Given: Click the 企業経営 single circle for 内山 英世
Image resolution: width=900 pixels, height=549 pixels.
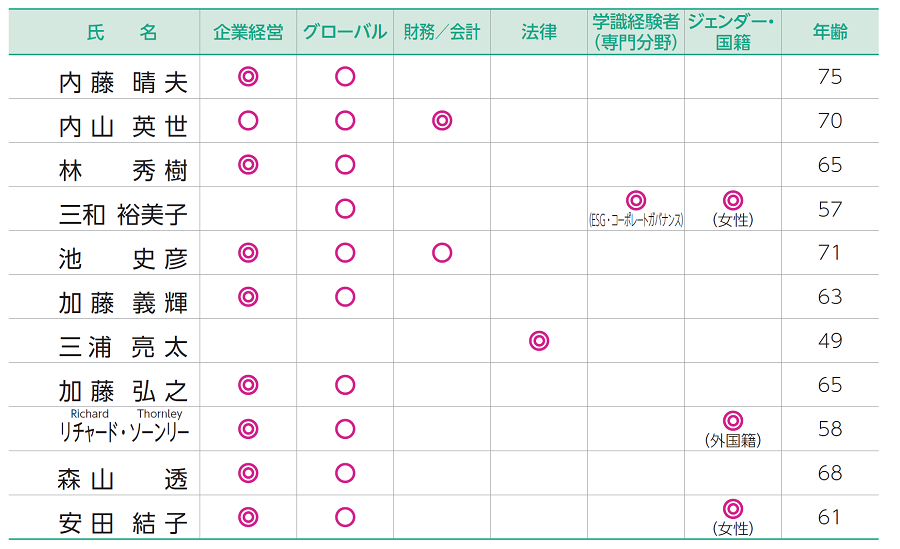Looking at the screenshot, I should tap(248, 121).
